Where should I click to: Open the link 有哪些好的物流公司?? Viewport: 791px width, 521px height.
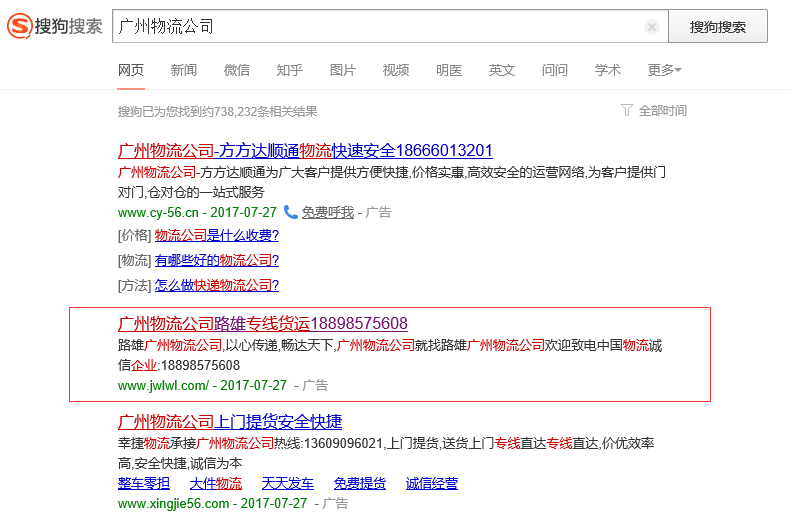217,260
